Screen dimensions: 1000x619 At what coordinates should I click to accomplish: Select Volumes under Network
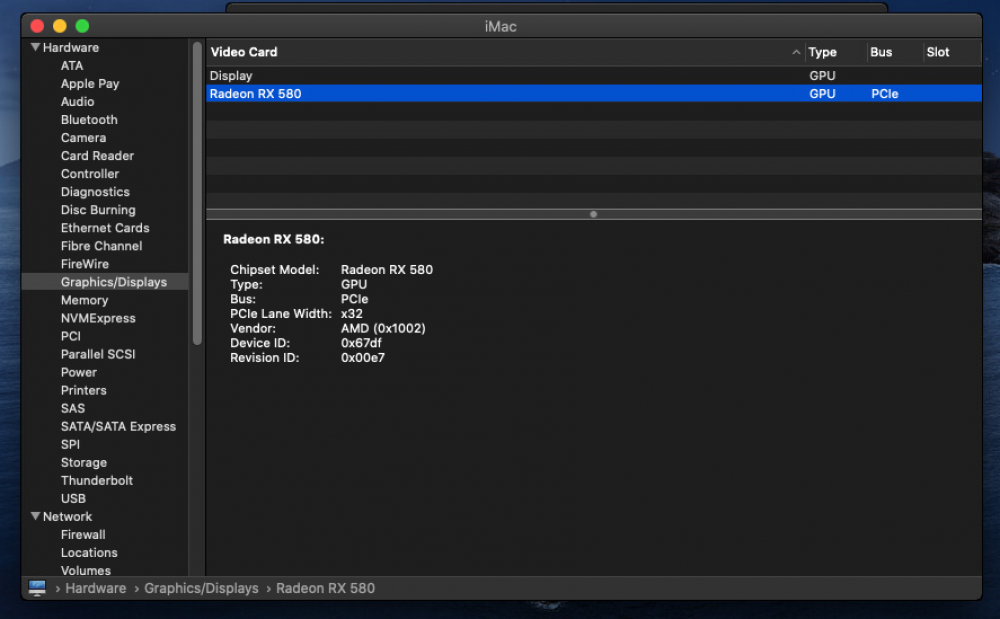pos(86,571)
